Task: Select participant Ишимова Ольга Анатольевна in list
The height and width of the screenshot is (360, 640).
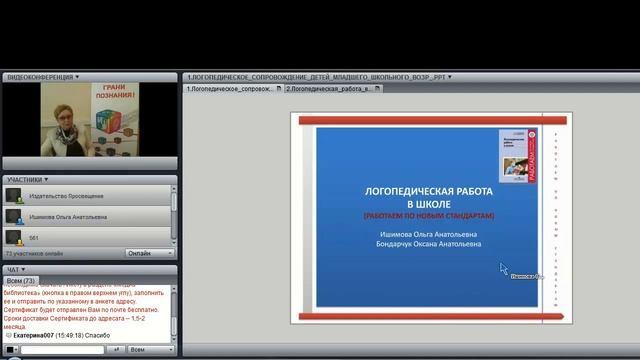Action: click(87, 217)
